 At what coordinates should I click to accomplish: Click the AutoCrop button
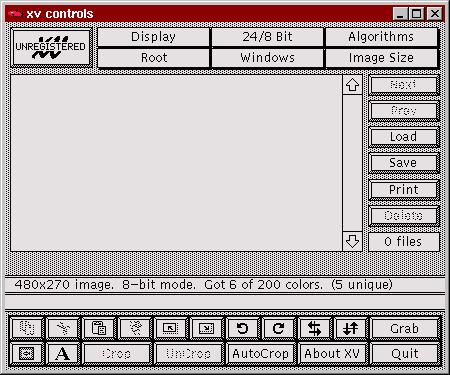tap(261, 353)
